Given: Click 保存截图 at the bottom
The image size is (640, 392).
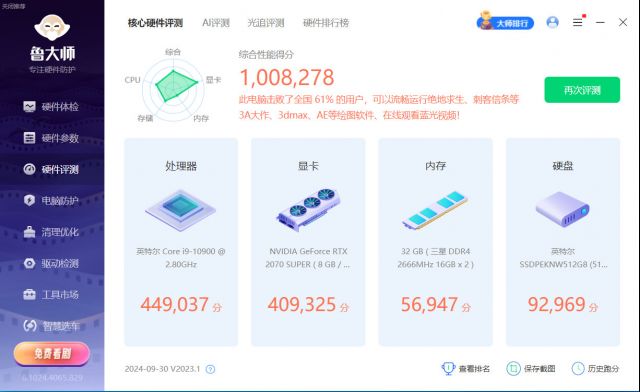Looking at the screenshot, I should 531,369.
